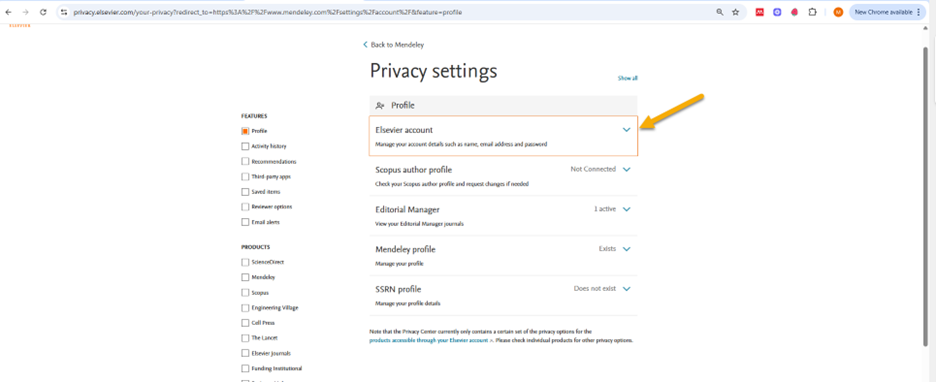Check the Engineering Village checkbox
Image resolution: width=936 pixels, height=382 pixels.
(245, 308)
